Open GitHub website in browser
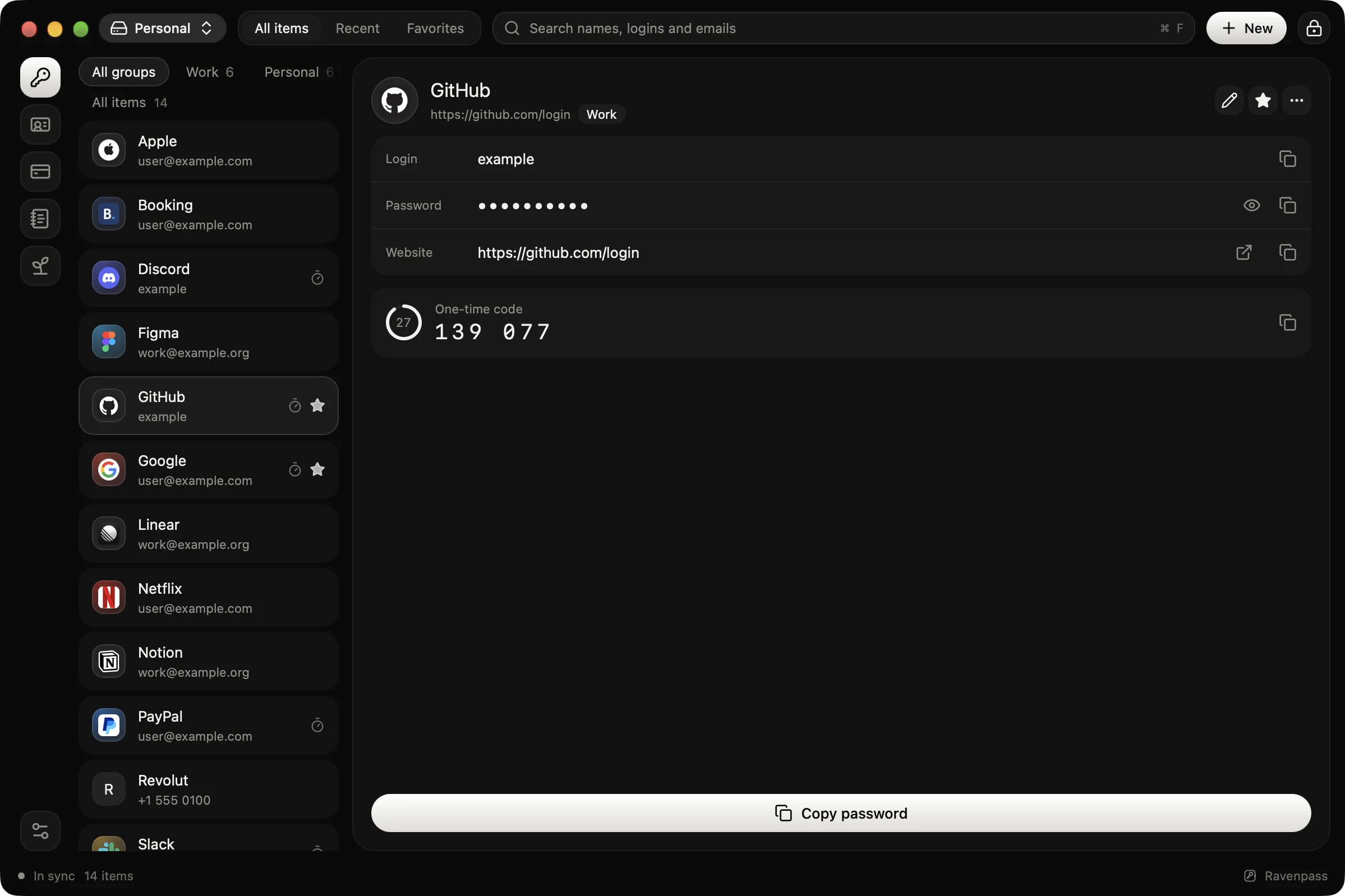Image resolution: width=1345 pixels, height=896 pixels. click(1244, 252)
